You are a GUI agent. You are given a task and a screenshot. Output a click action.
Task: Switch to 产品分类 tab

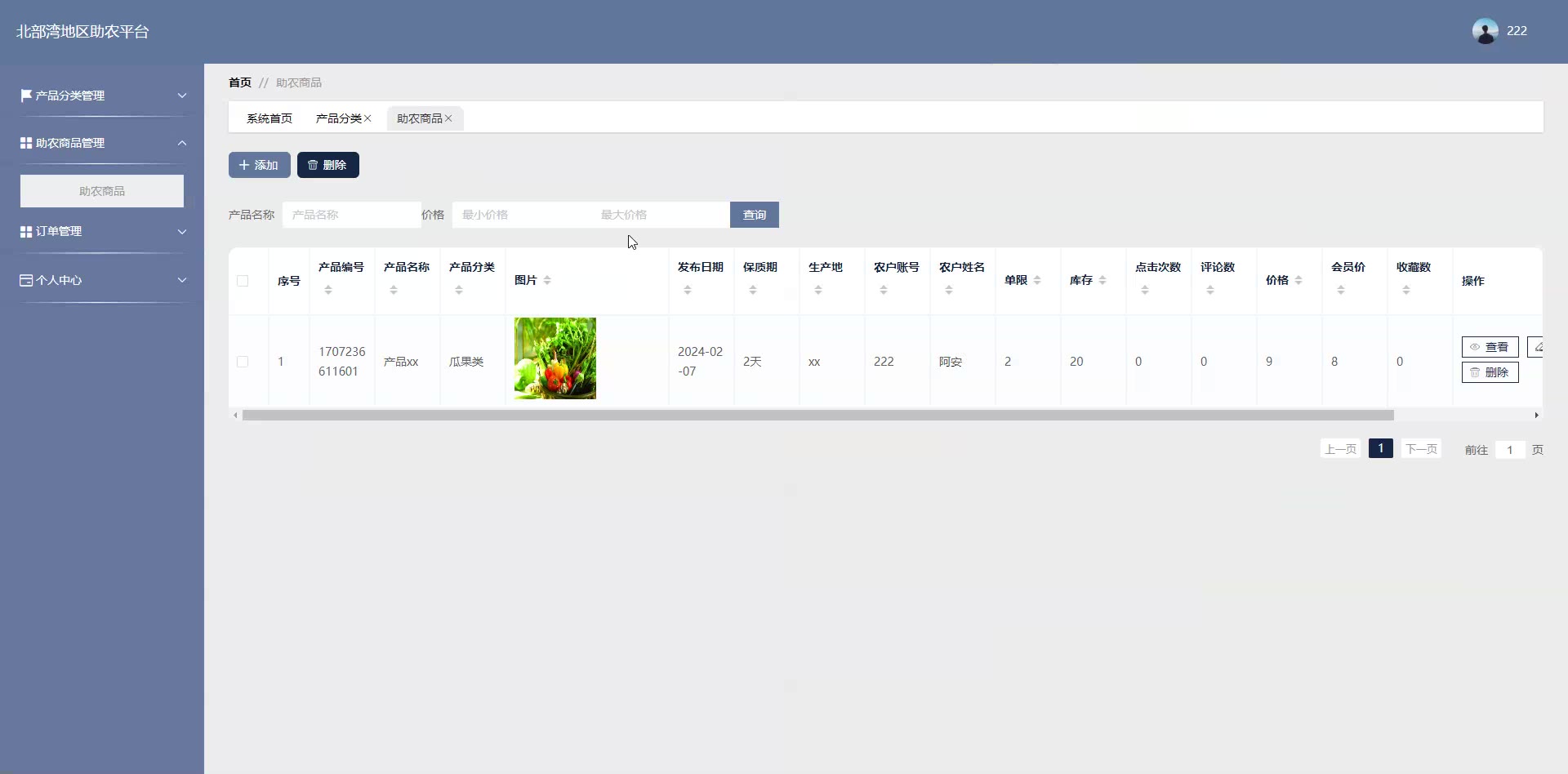tap(339, 118)
